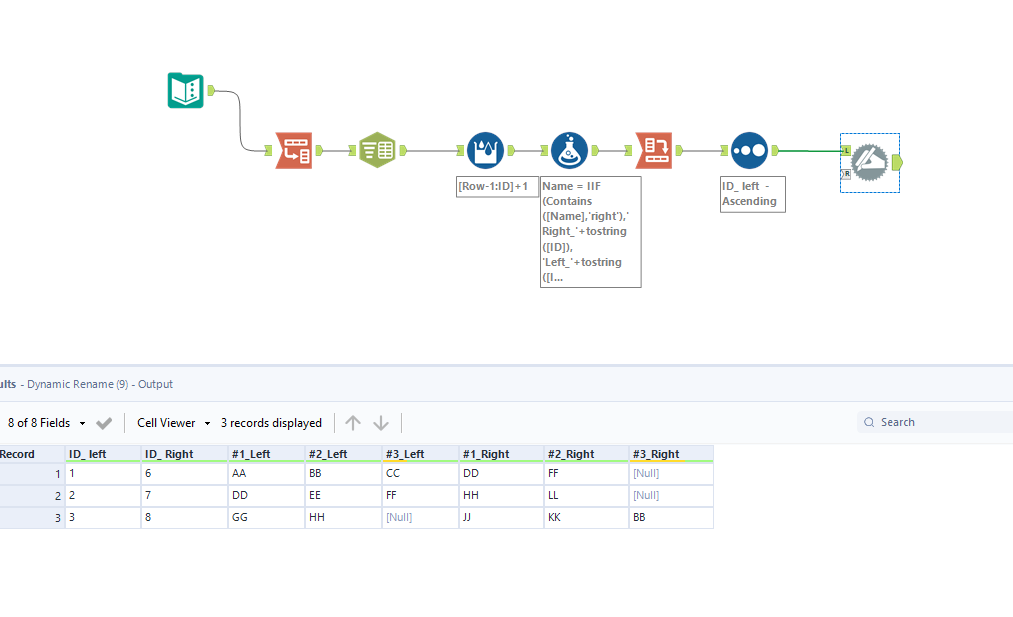This screenshot has width=1013, height=617.
Task: Select the green hexagon table tool
Action: [x=377, y=151]
